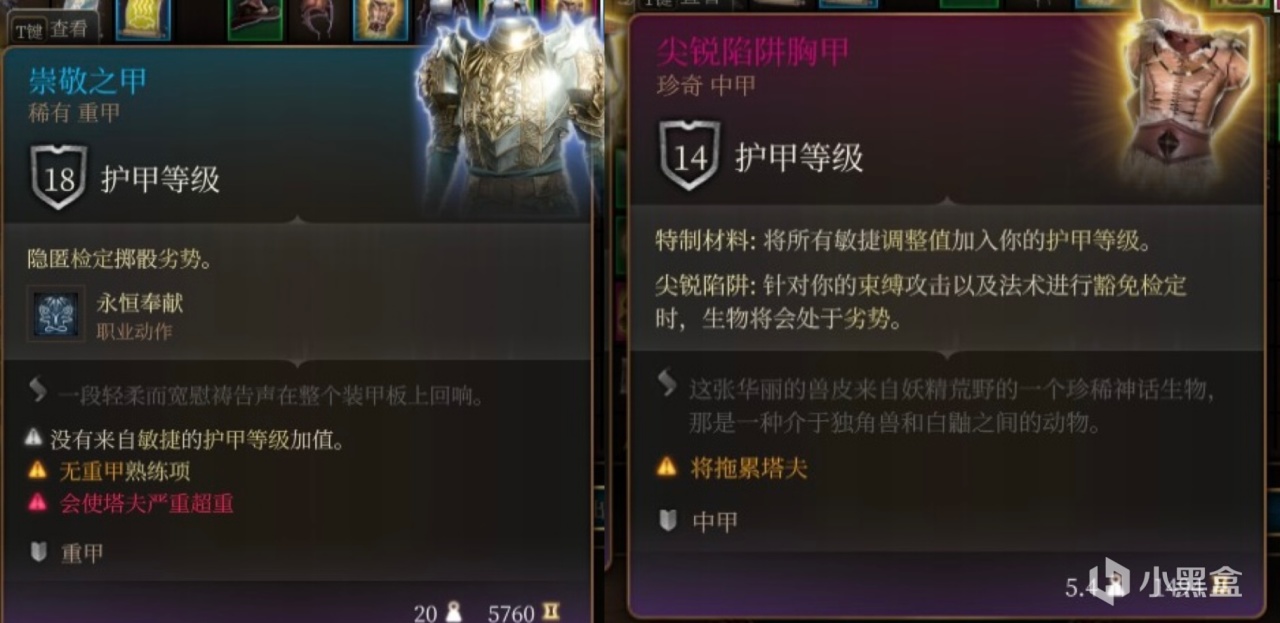Click the gold coin icon next to 5760
Image resolution: width=1280 pixels, height=623 pixels.
[551, 612]
